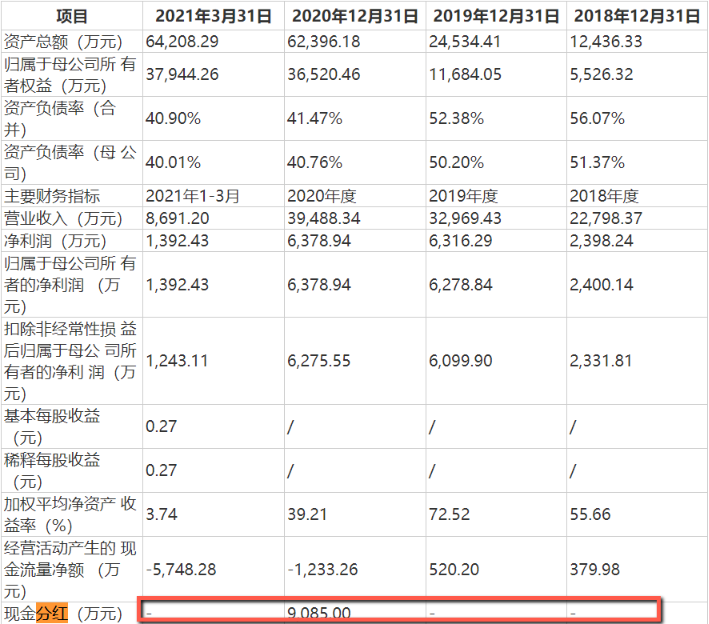
Task: Click the 经营活动产生的现金流量净额 row label
Action: click(70, 570)
